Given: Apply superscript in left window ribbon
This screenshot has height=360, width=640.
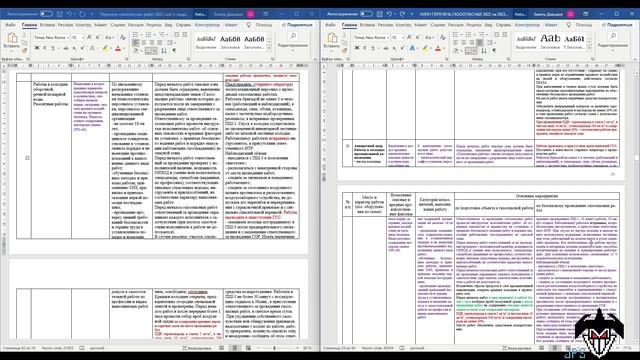Looking at the screenshot, I should point(82,48).
